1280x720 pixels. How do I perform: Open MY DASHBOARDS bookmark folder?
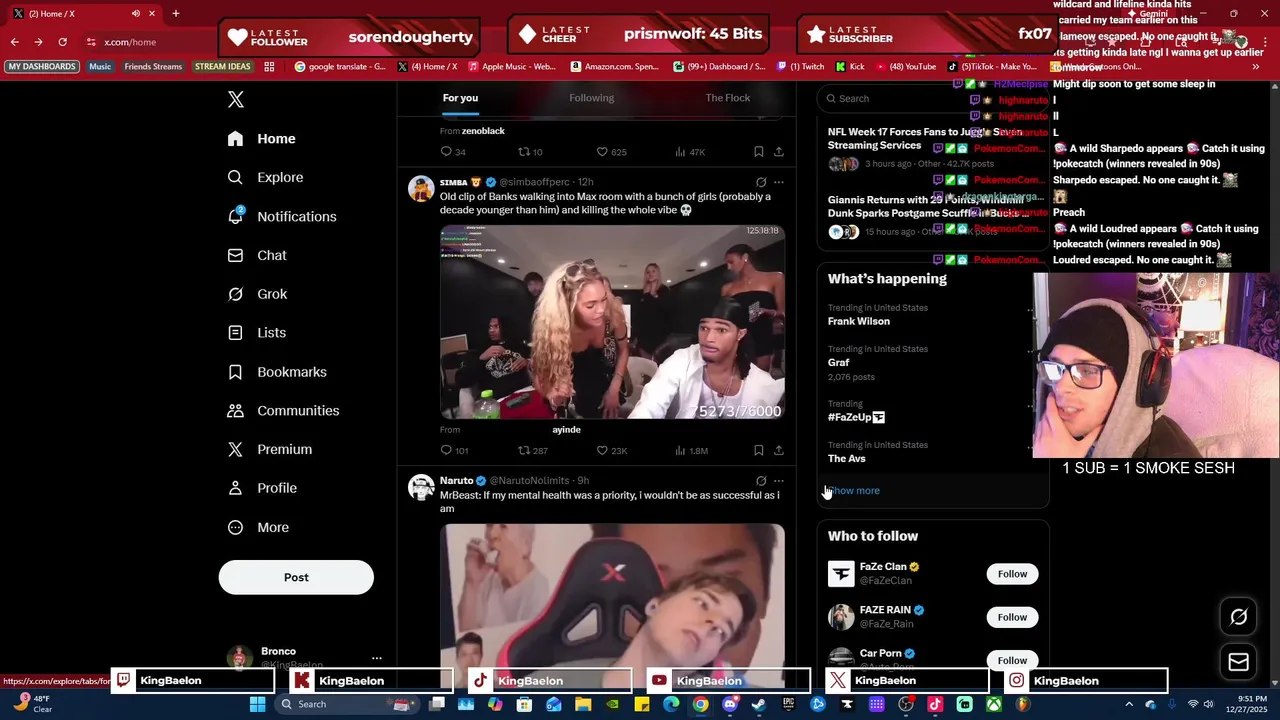coord(42,67)
